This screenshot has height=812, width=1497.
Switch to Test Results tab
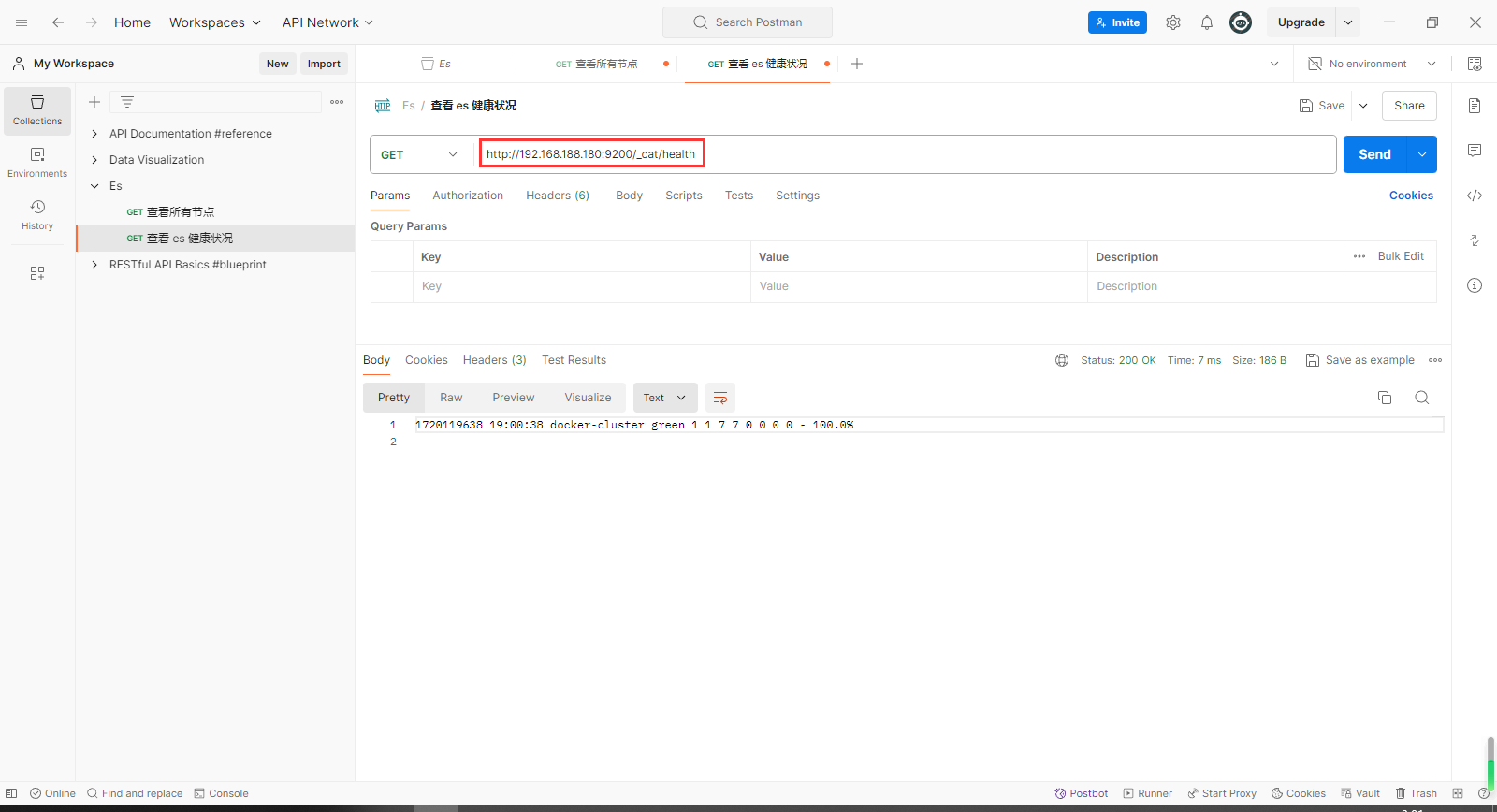(x=574, y=360)
